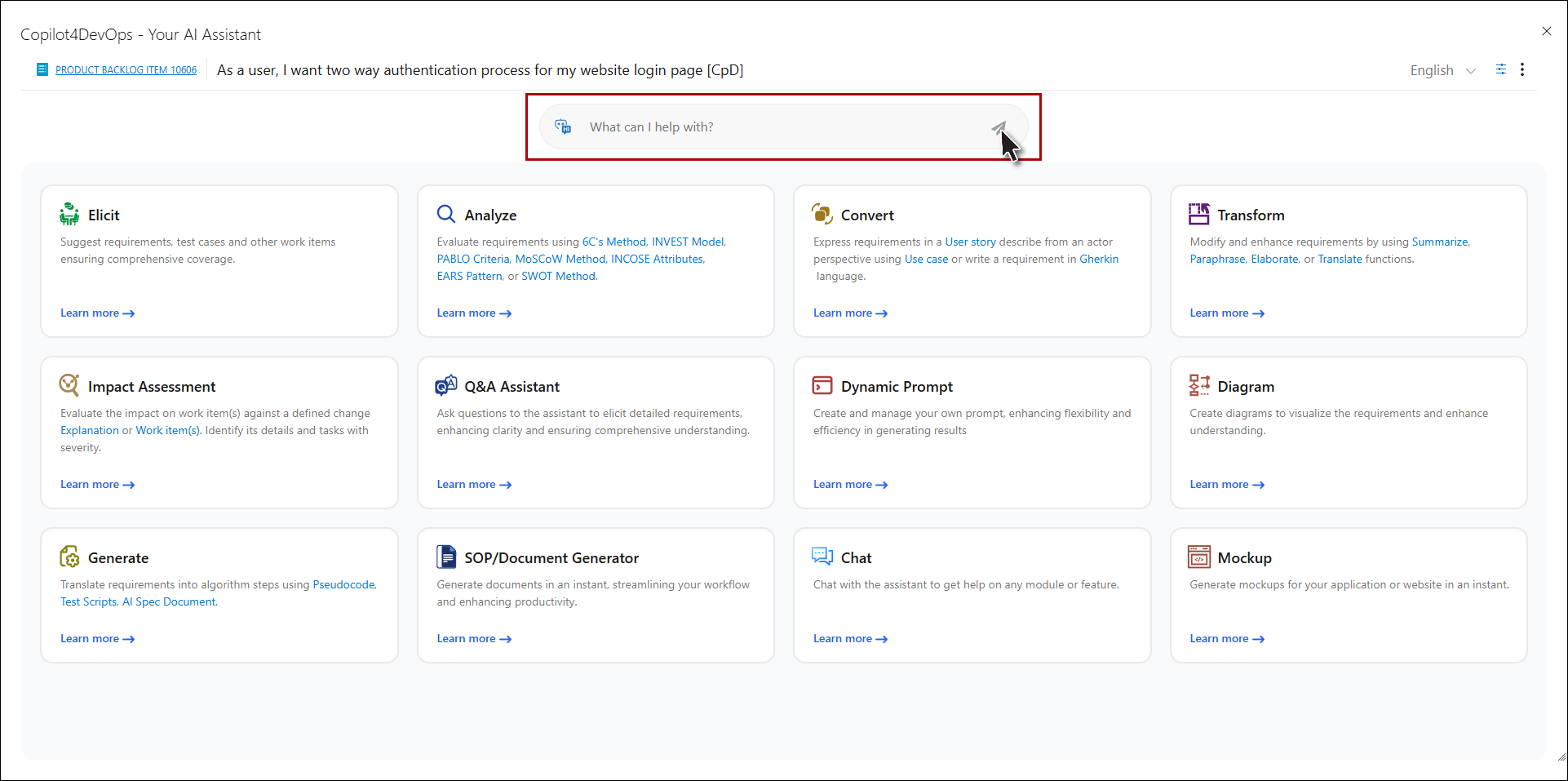Click Learn more under Chat
Screen dimensions: 1568x781
(849, 639)
